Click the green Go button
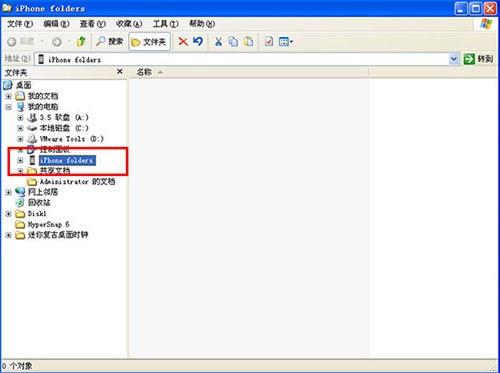 [478, 59]
